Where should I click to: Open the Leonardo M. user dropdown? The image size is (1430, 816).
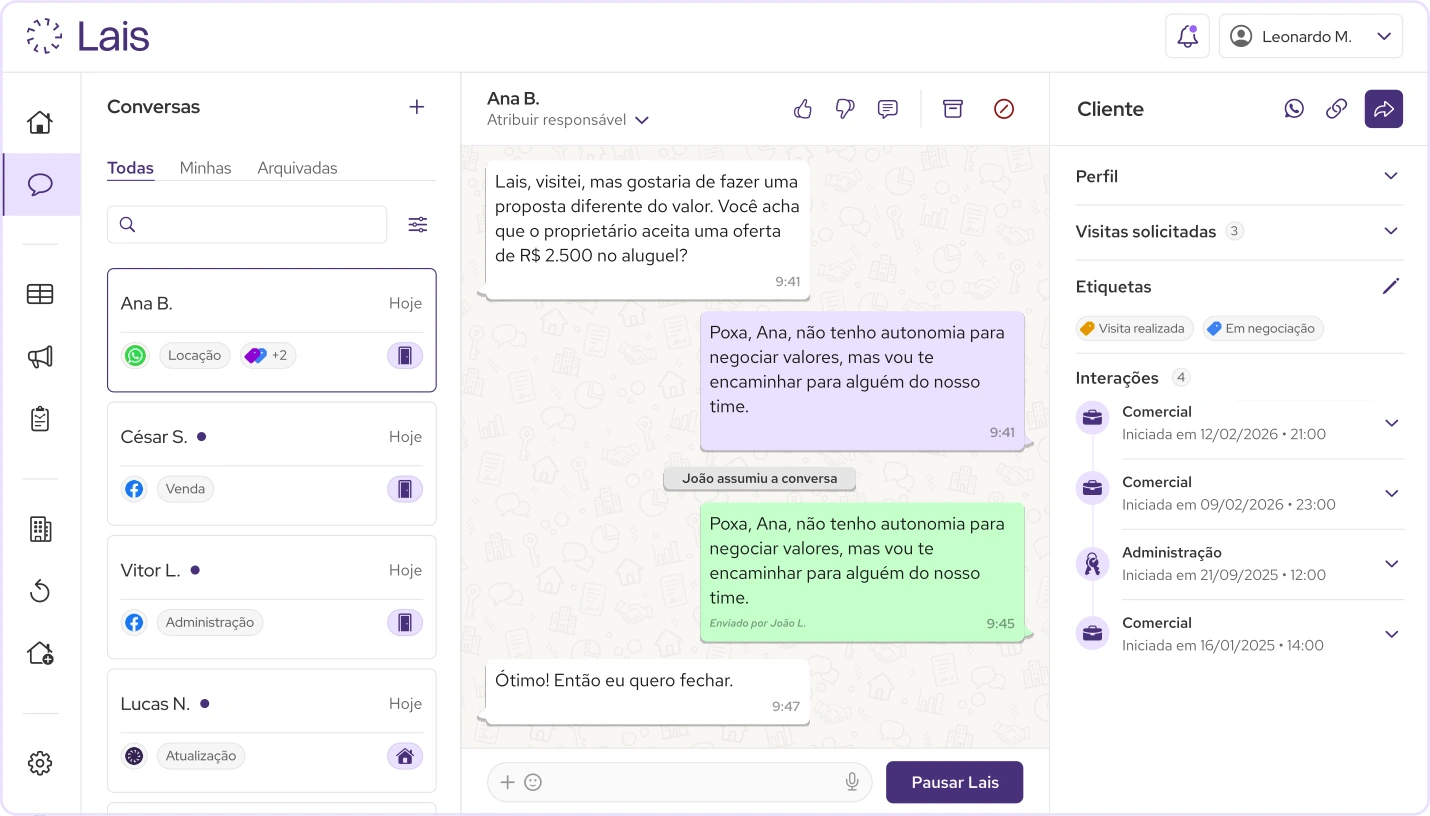pyautogui.click(x=1311, y=36)
